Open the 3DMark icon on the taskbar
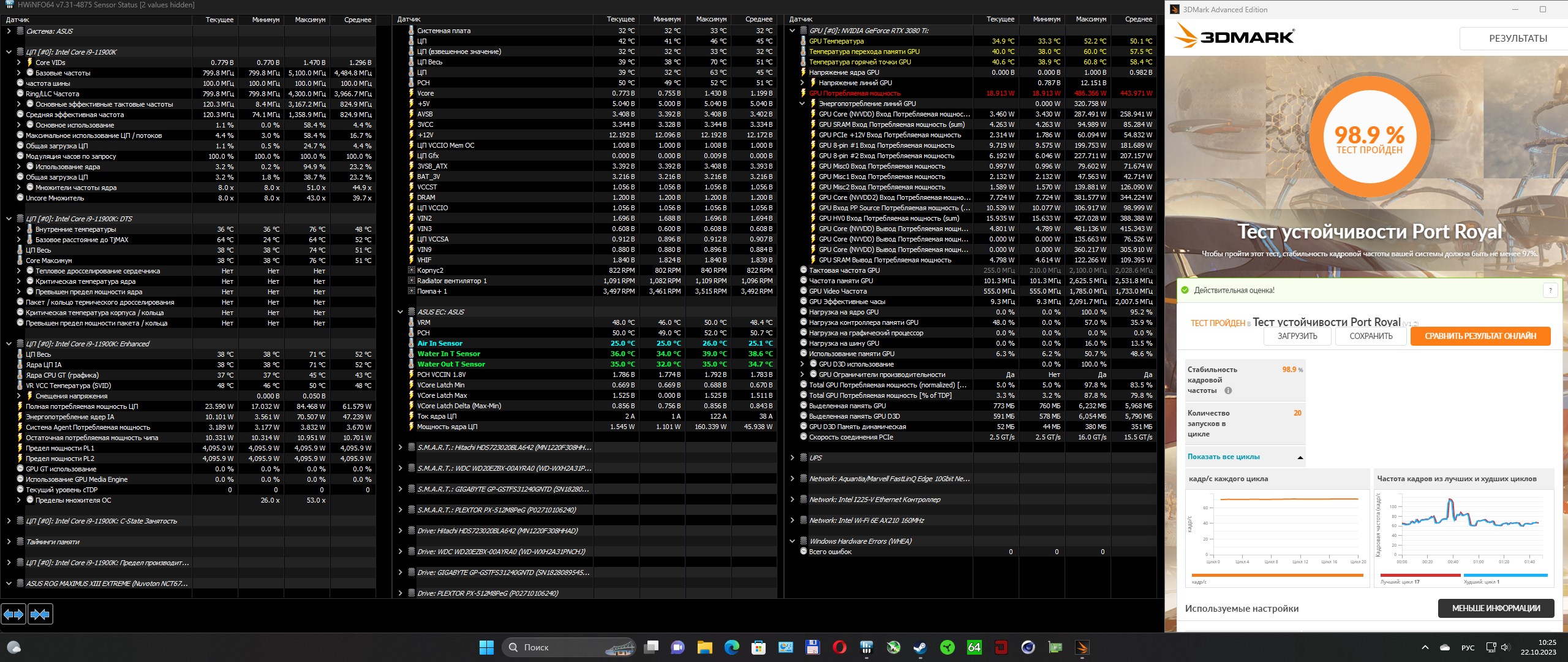The image size is (1568, 662). coord(1082,647)
